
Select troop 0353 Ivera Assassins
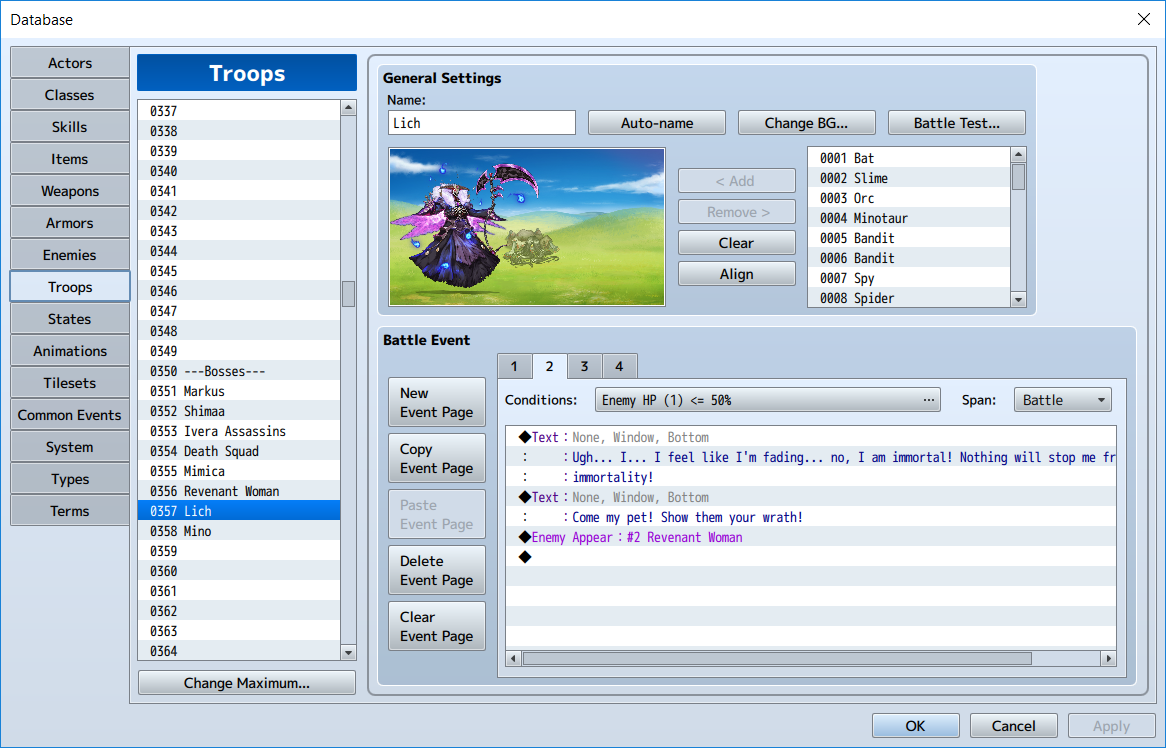pos(239,431)
